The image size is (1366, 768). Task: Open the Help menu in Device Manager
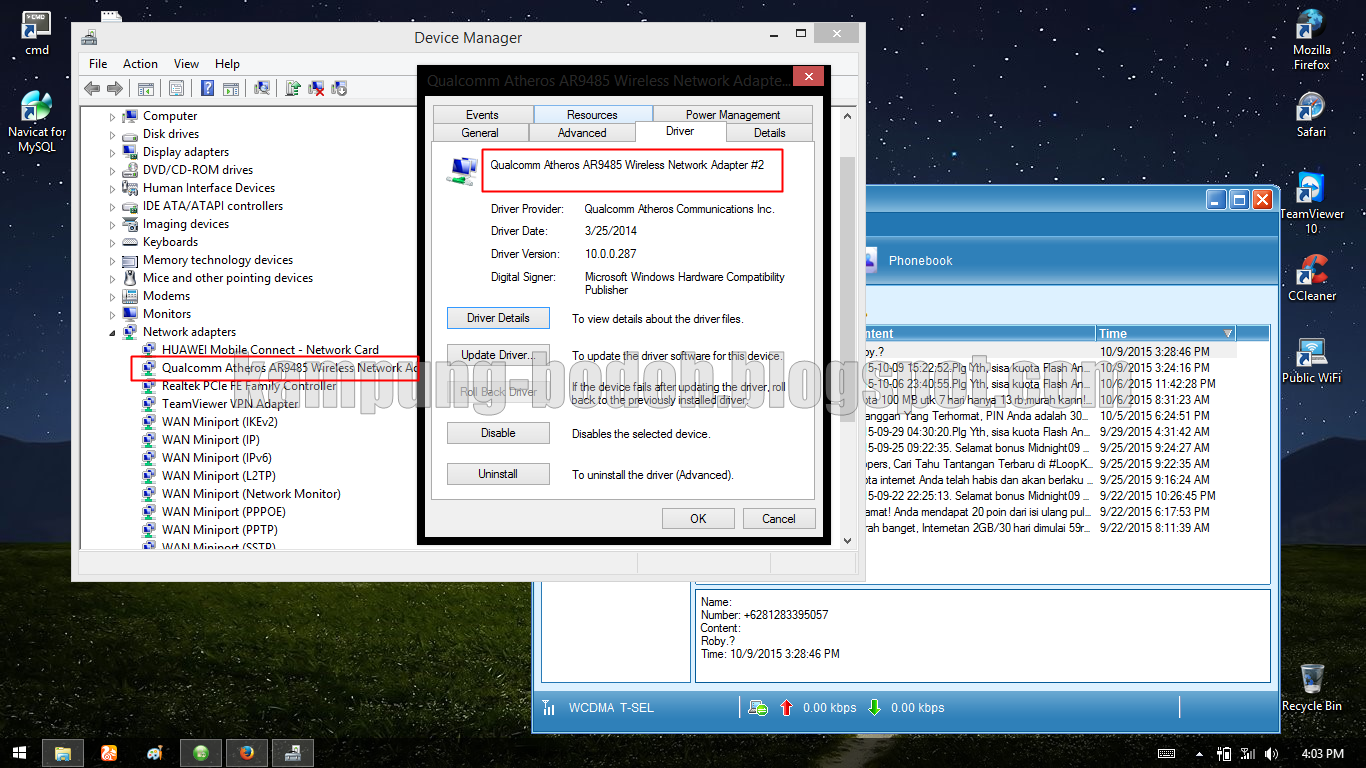tap(227, 64)
